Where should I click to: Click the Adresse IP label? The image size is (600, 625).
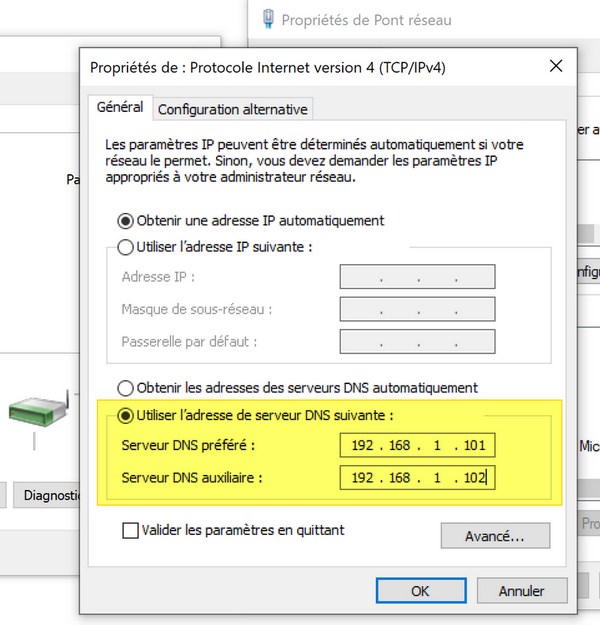click(x=158, y=277)
